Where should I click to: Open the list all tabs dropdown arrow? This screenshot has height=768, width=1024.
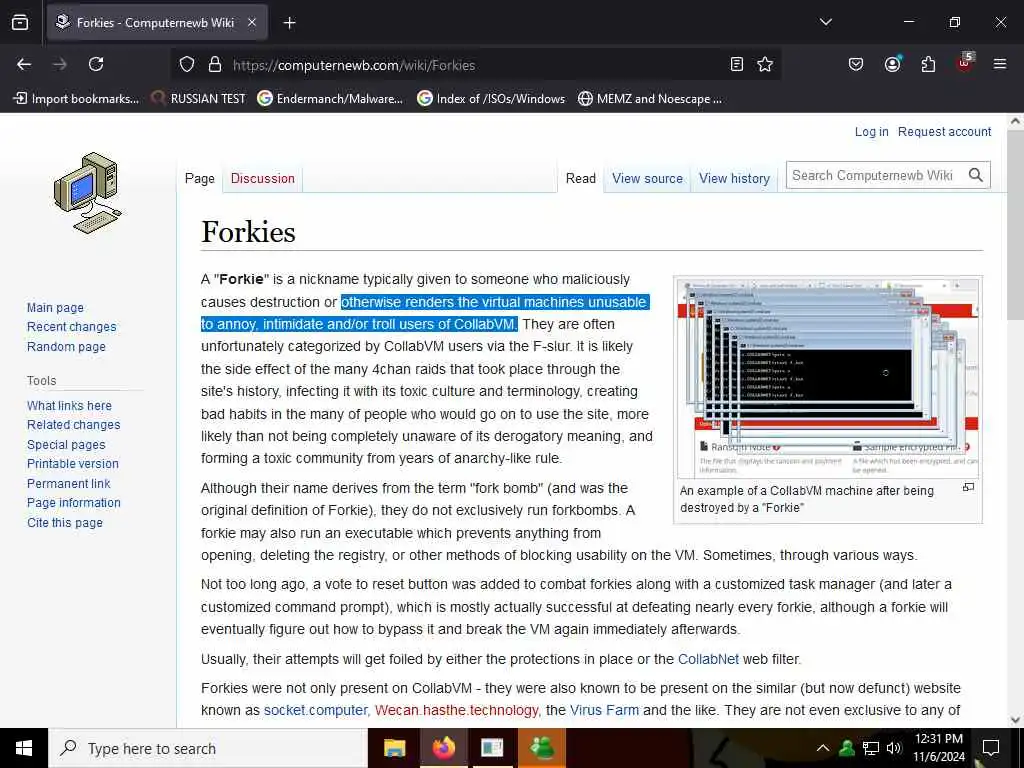(x=825, y=22)
